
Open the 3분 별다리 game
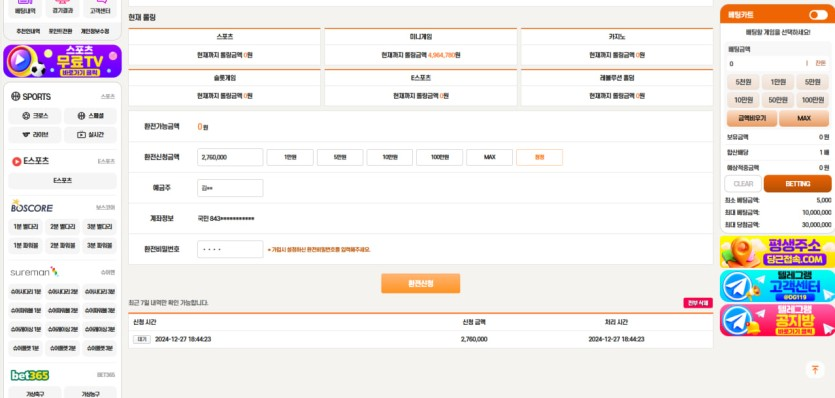pos(99,227)
